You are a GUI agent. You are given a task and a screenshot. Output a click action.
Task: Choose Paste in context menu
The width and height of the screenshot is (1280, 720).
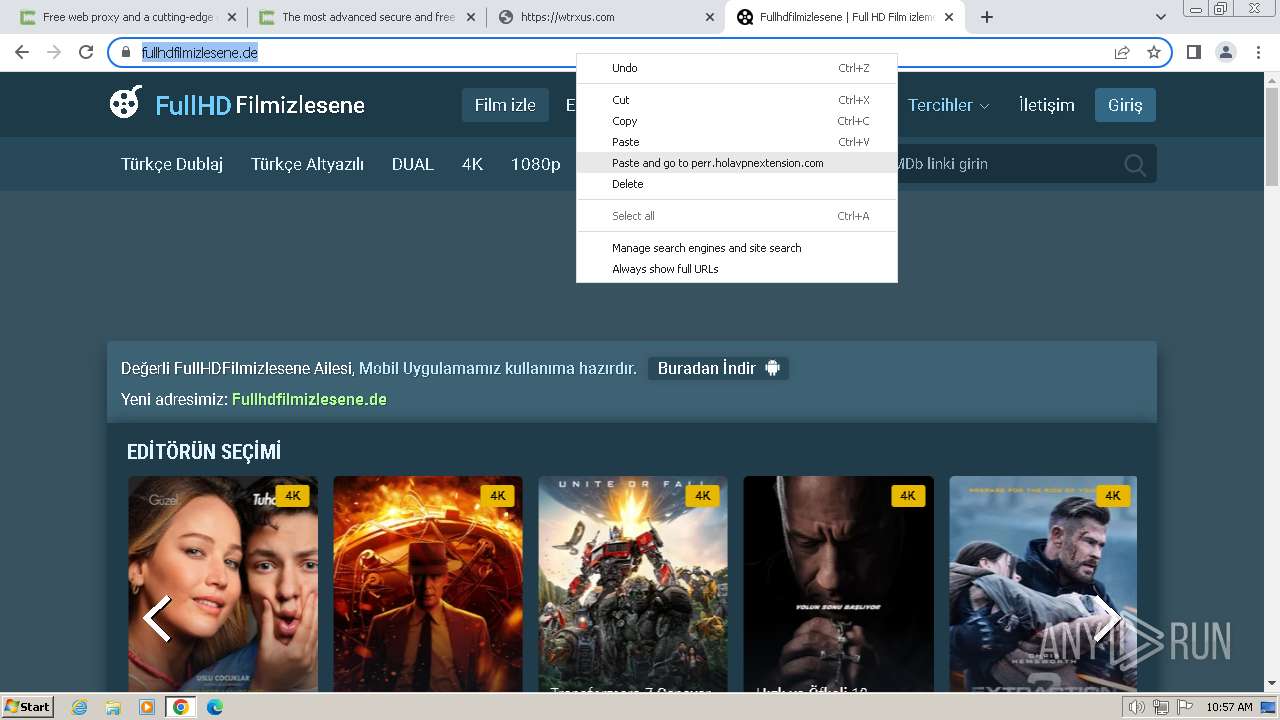point(737,142)
